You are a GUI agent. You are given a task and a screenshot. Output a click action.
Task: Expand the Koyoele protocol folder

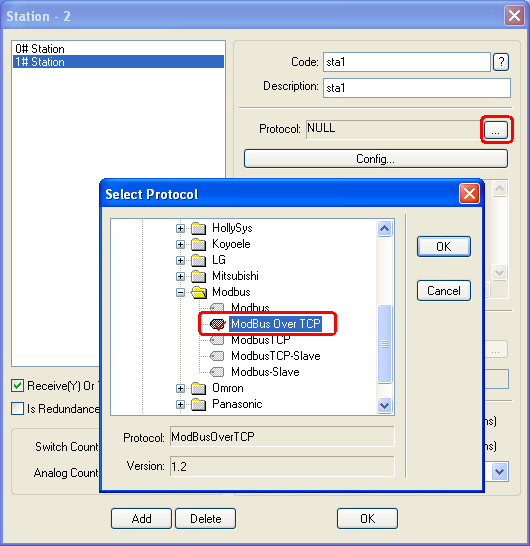[180, 244]
